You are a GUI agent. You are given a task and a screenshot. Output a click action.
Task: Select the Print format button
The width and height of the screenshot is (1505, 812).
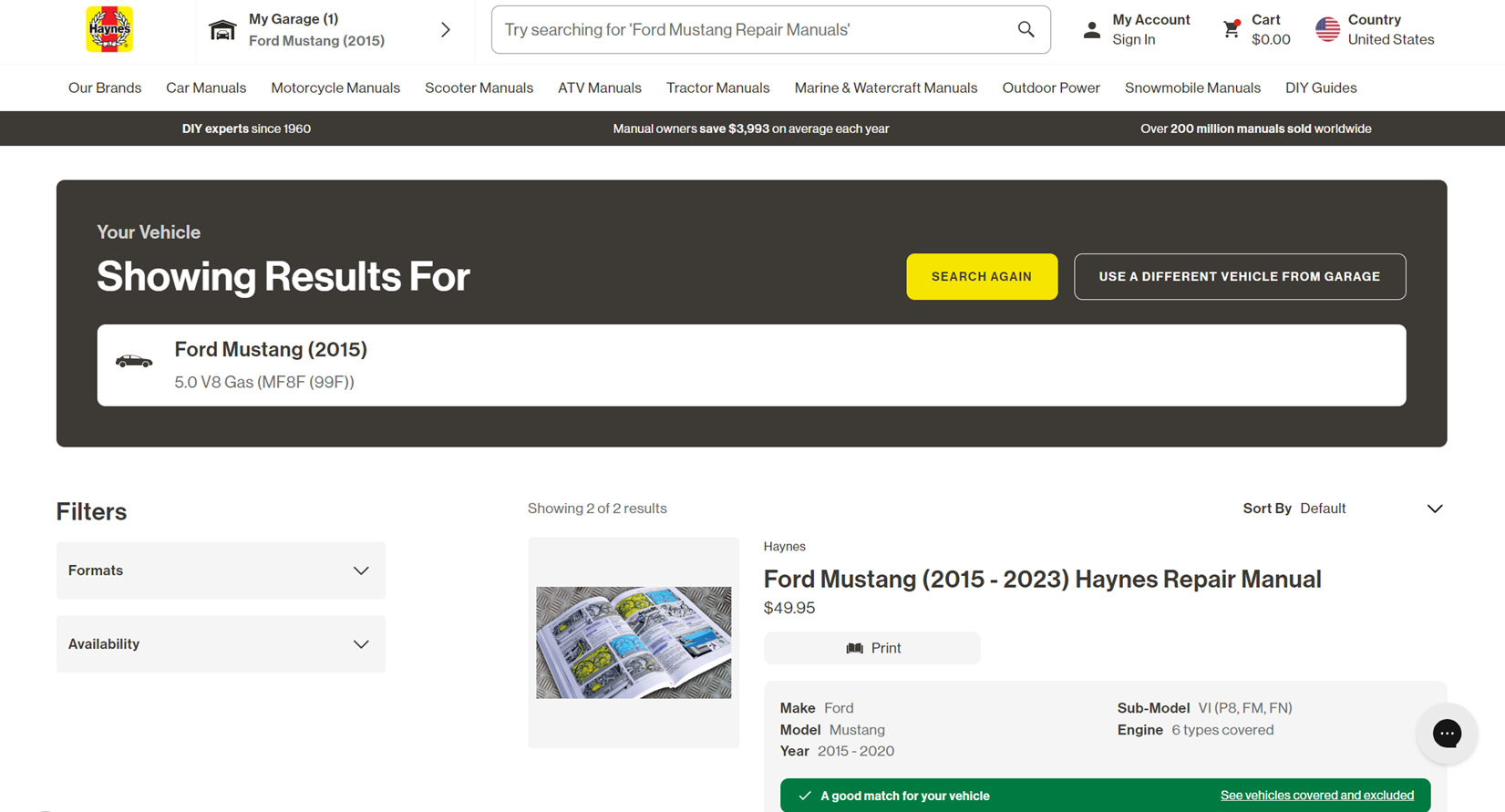[x=872, y=648]
